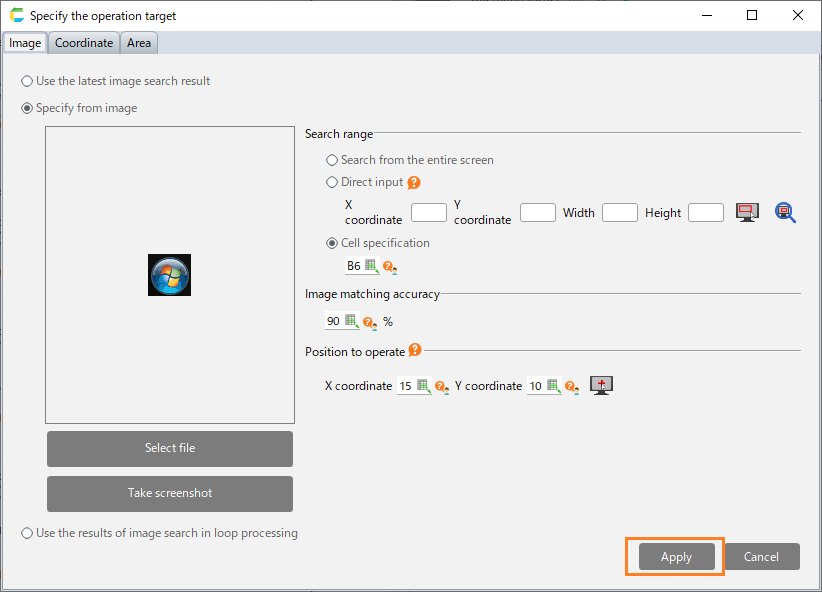822x592 pixels.
Task: Select 'Use the results of image search in loop processing'
Action: pyautogui.click(x=27, y=534)
